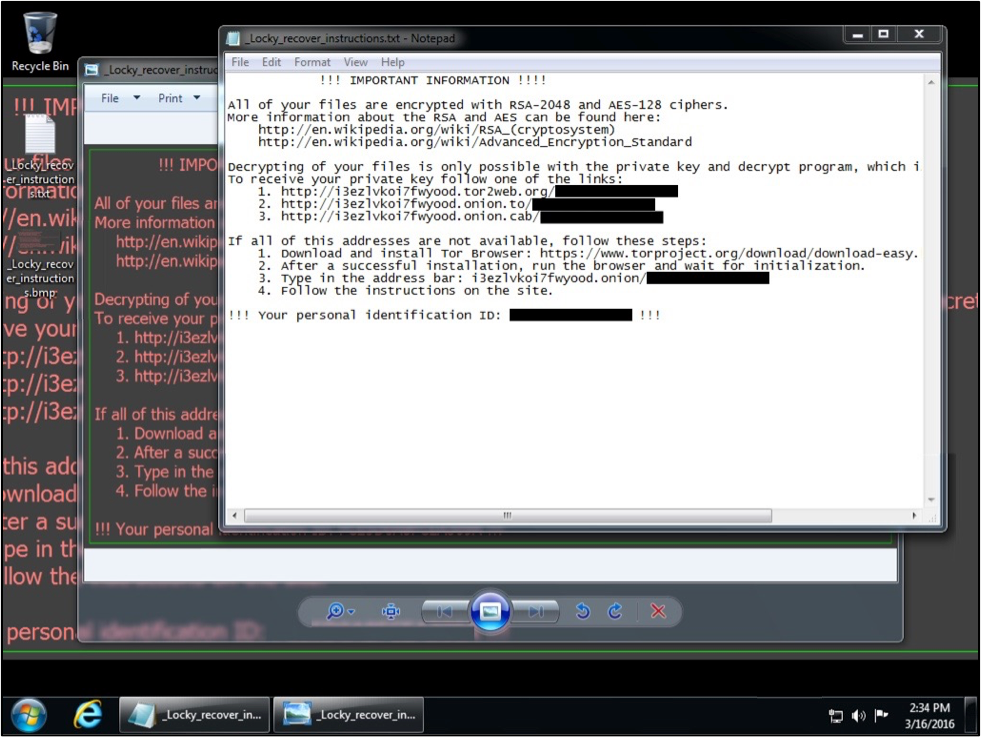Click the onion.cab link line in Notepad
The image size is (981, 737).
tap(460, 216)
